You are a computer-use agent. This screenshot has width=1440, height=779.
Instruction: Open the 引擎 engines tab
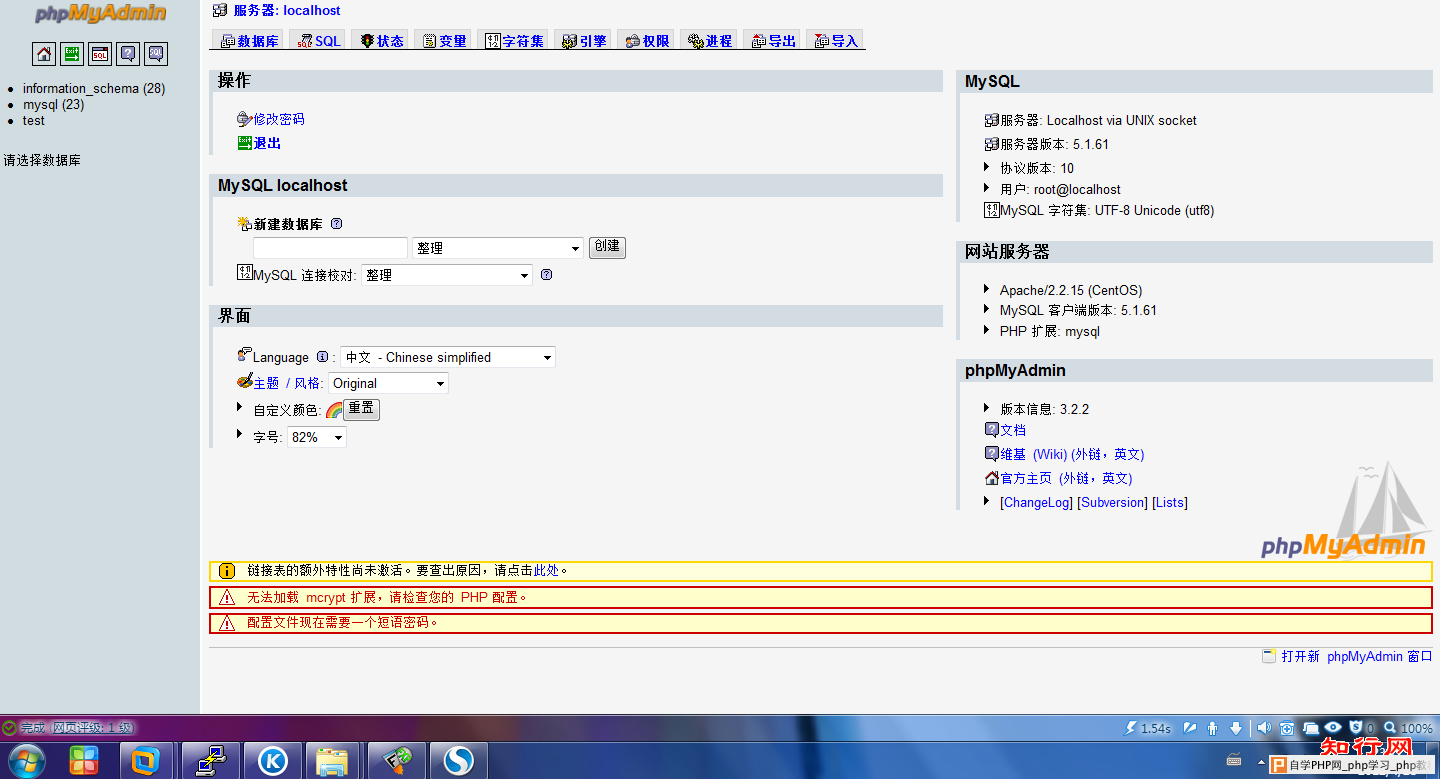tap(584, 41)
